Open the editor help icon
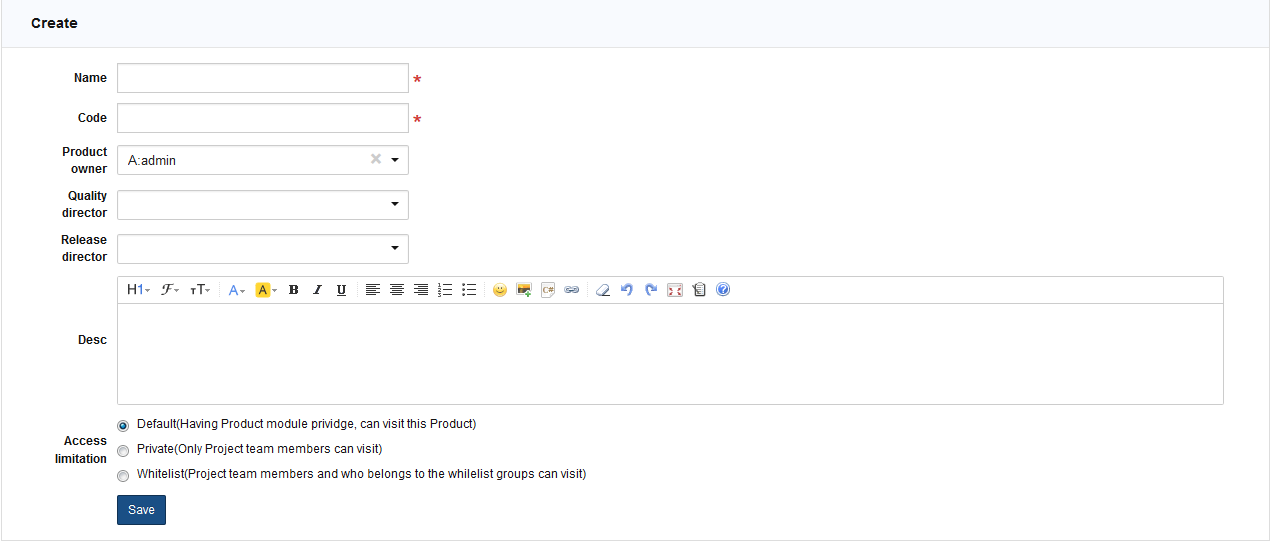The width and height of the screenshot is (1272, 542). pos(723,290)
